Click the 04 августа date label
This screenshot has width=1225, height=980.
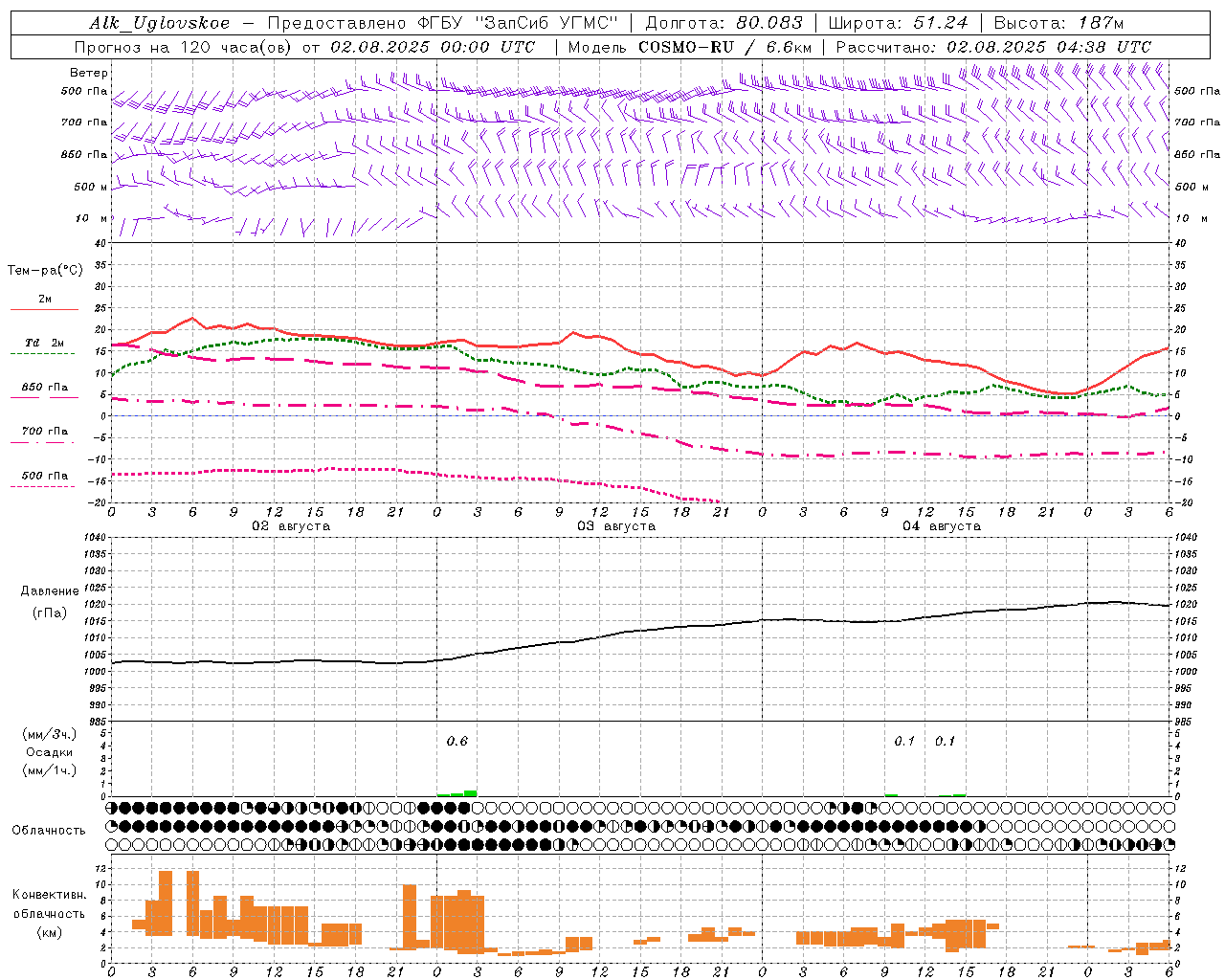(x=942, y=526)
